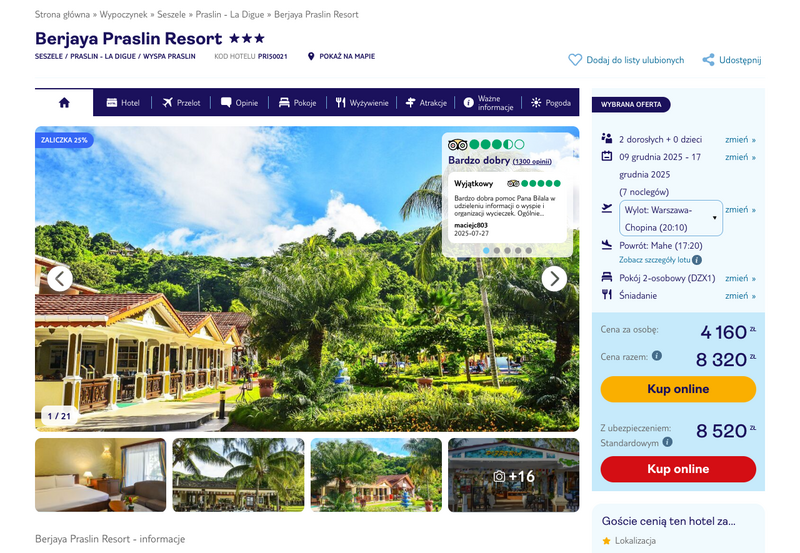Open the Wylot Warszawa-Chopina dropdown
The height and width of the screenshot is (553, 800).
pyautogui.click(x=670, y=218)
